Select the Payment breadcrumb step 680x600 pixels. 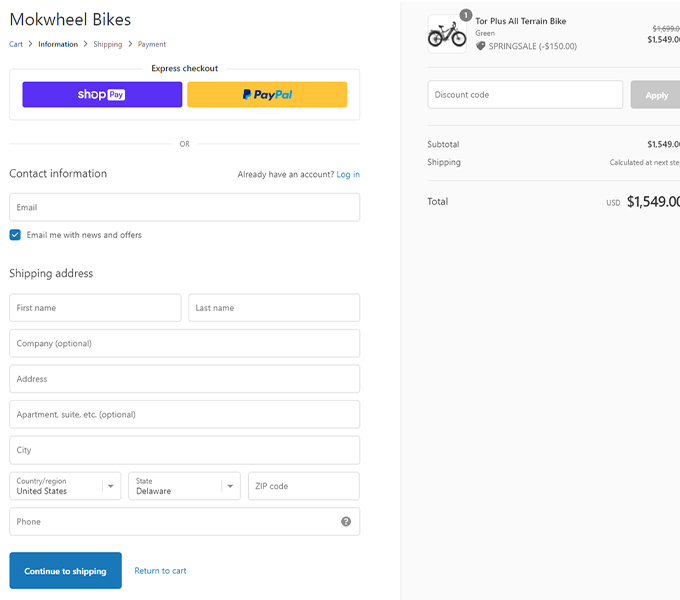152,44
